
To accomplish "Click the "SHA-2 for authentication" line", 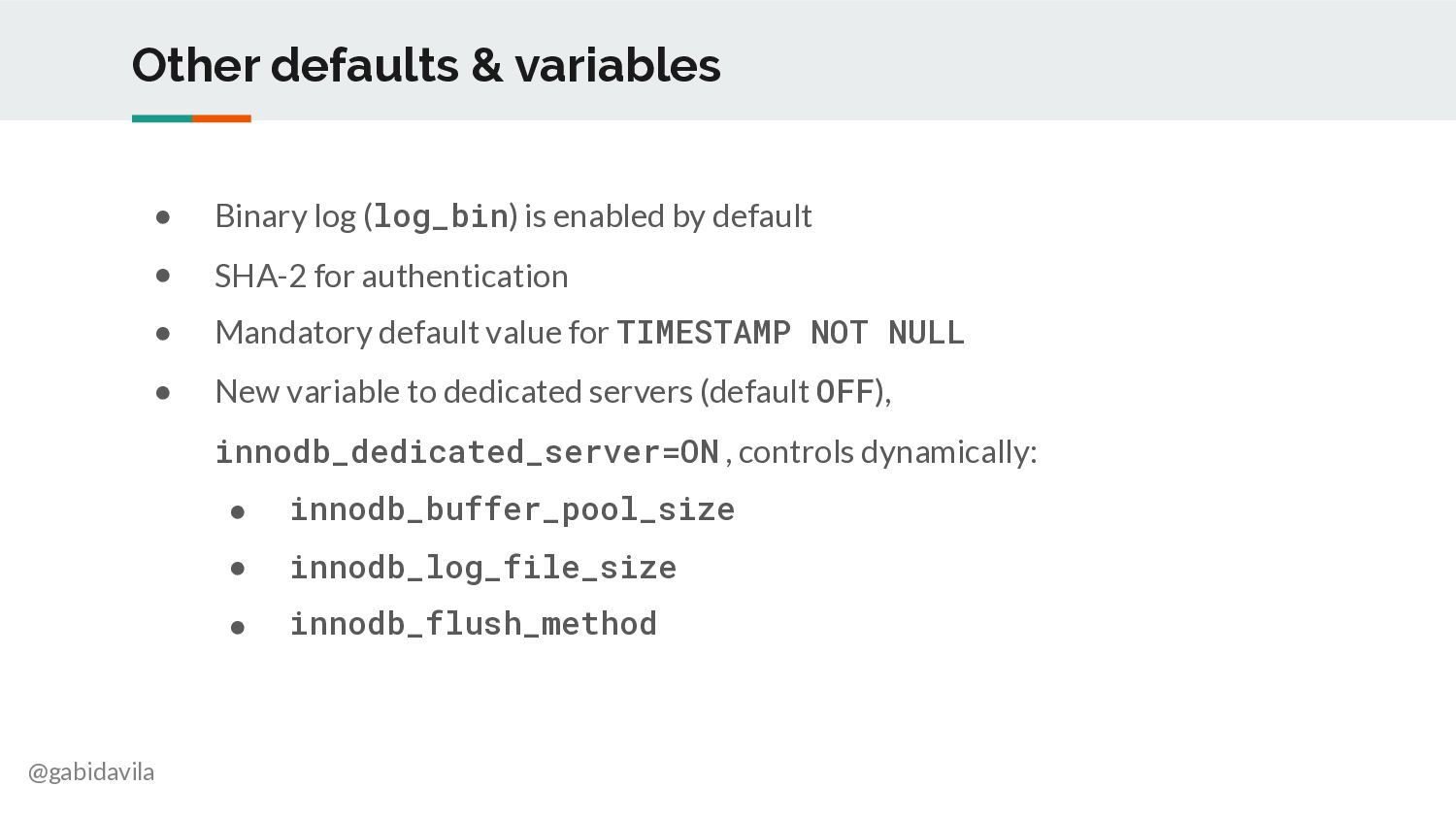I will pos(391,277).
